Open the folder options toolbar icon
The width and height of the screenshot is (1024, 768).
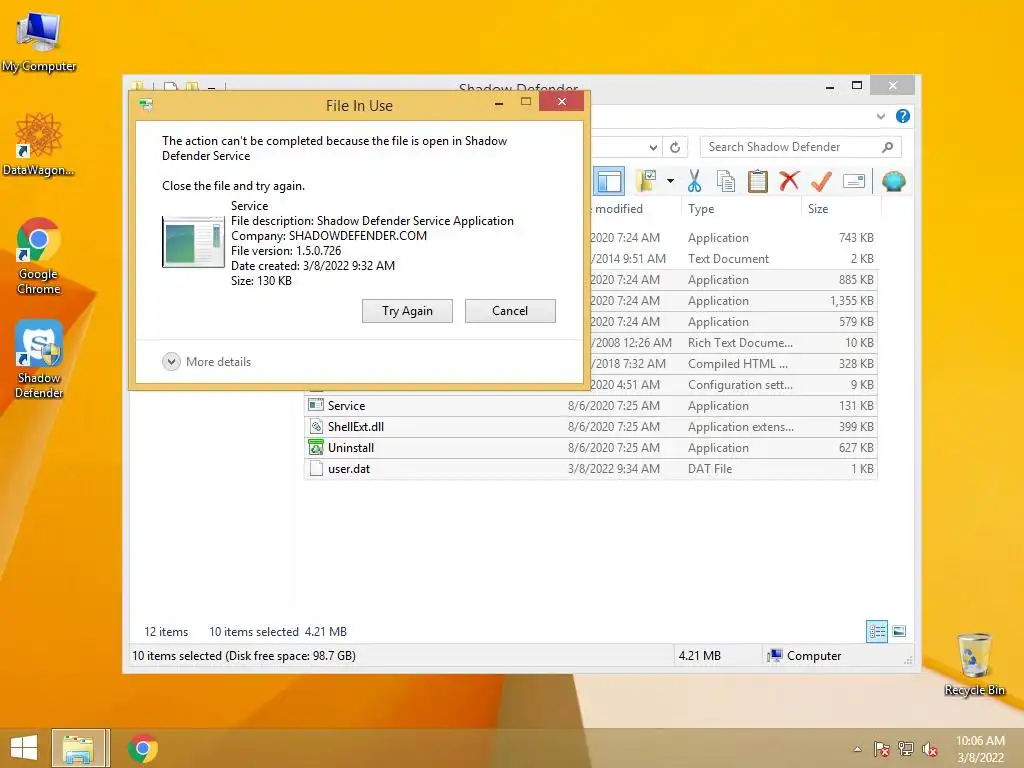[647, 181]
